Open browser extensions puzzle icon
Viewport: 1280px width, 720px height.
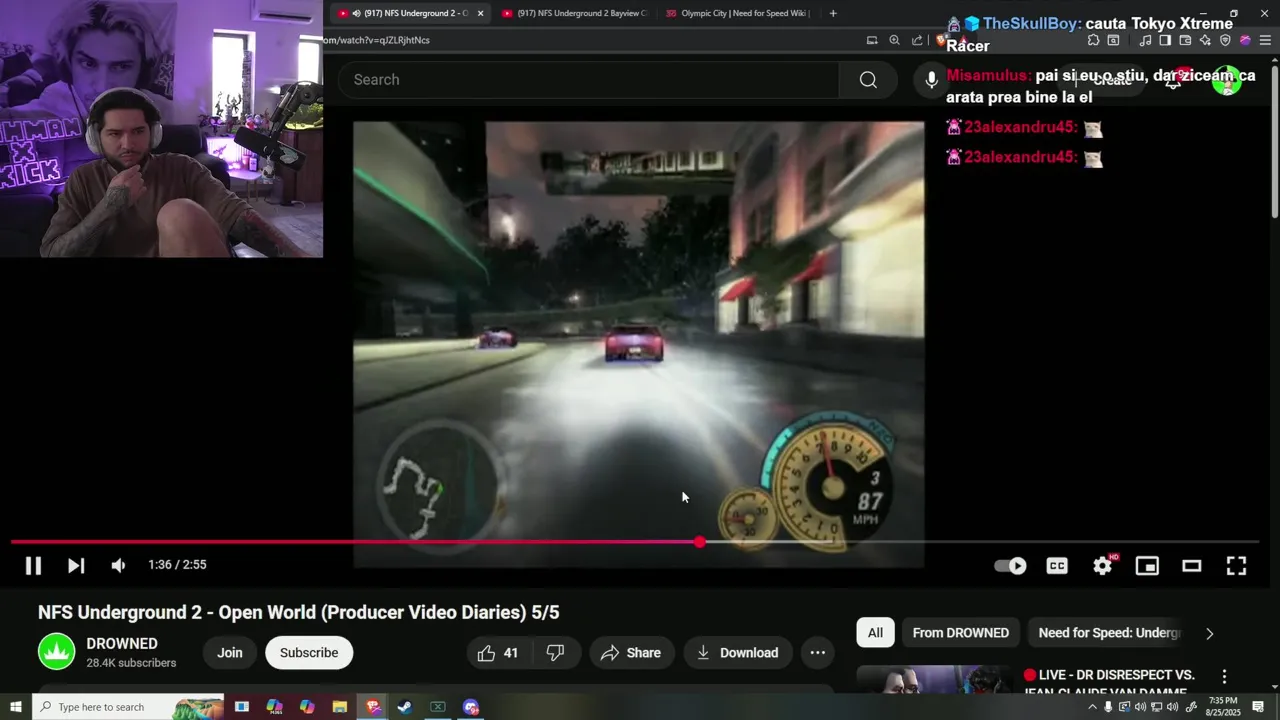(x=1093, y=41)
